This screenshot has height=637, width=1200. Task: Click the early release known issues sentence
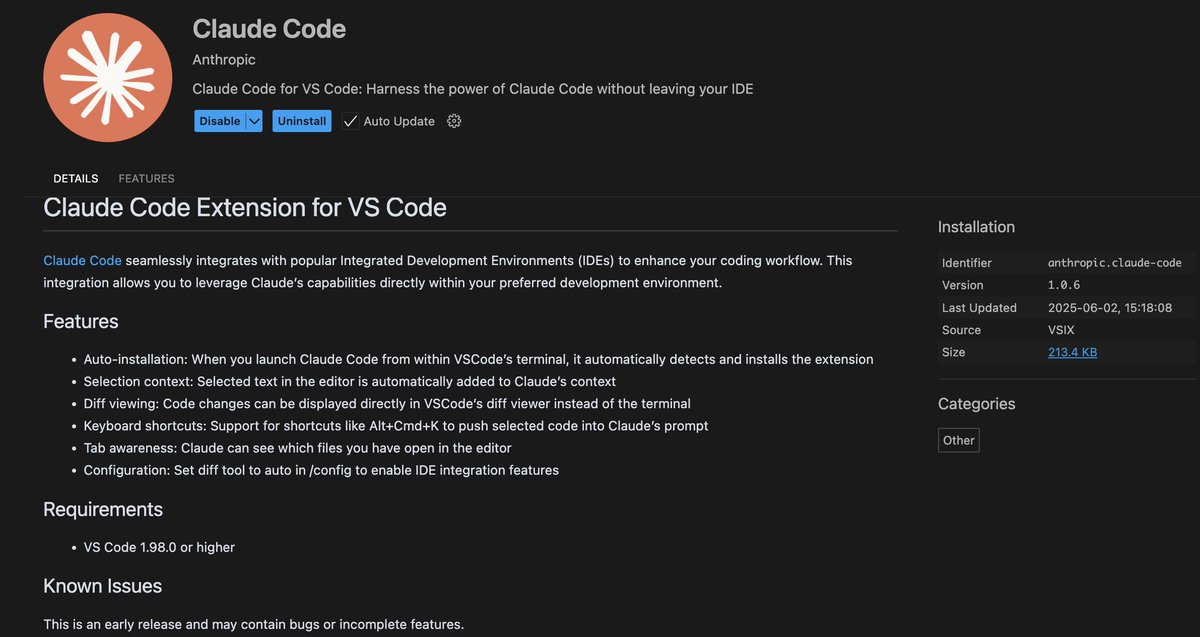pos(254,624)
